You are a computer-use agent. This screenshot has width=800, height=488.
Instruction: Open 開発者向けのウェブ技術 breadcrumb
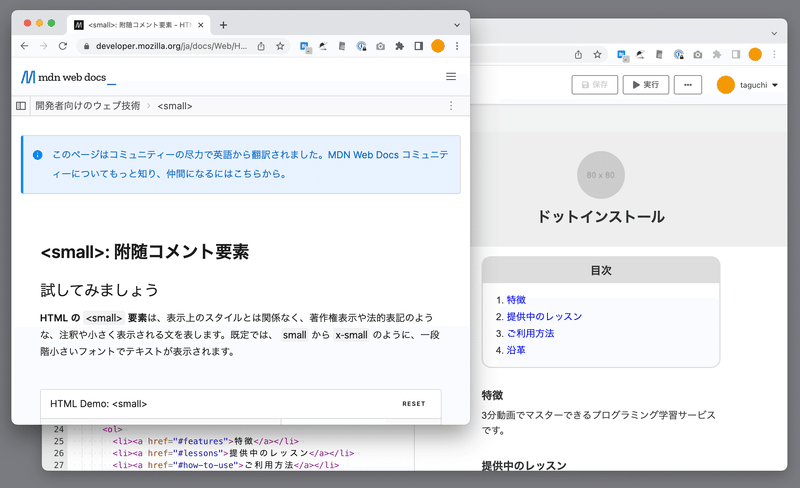[x=87, y=106]
